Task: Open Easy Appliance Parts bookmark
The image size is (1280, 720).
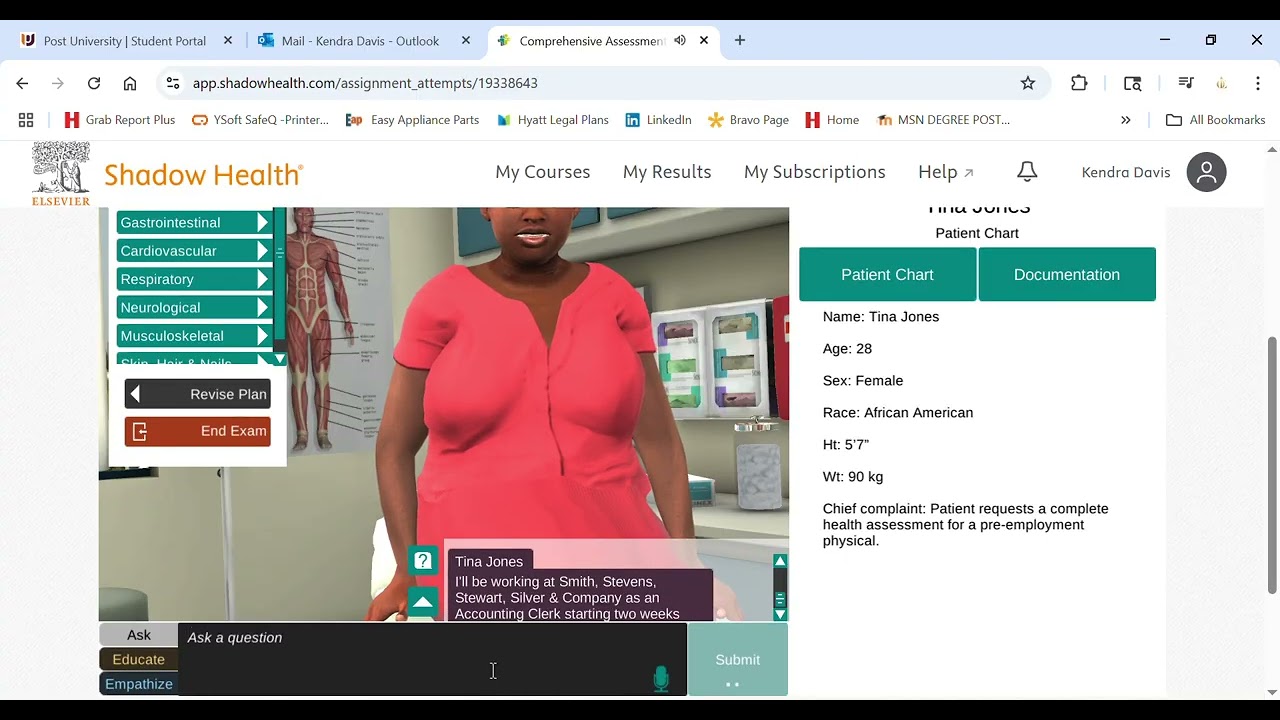Action: 412,120
